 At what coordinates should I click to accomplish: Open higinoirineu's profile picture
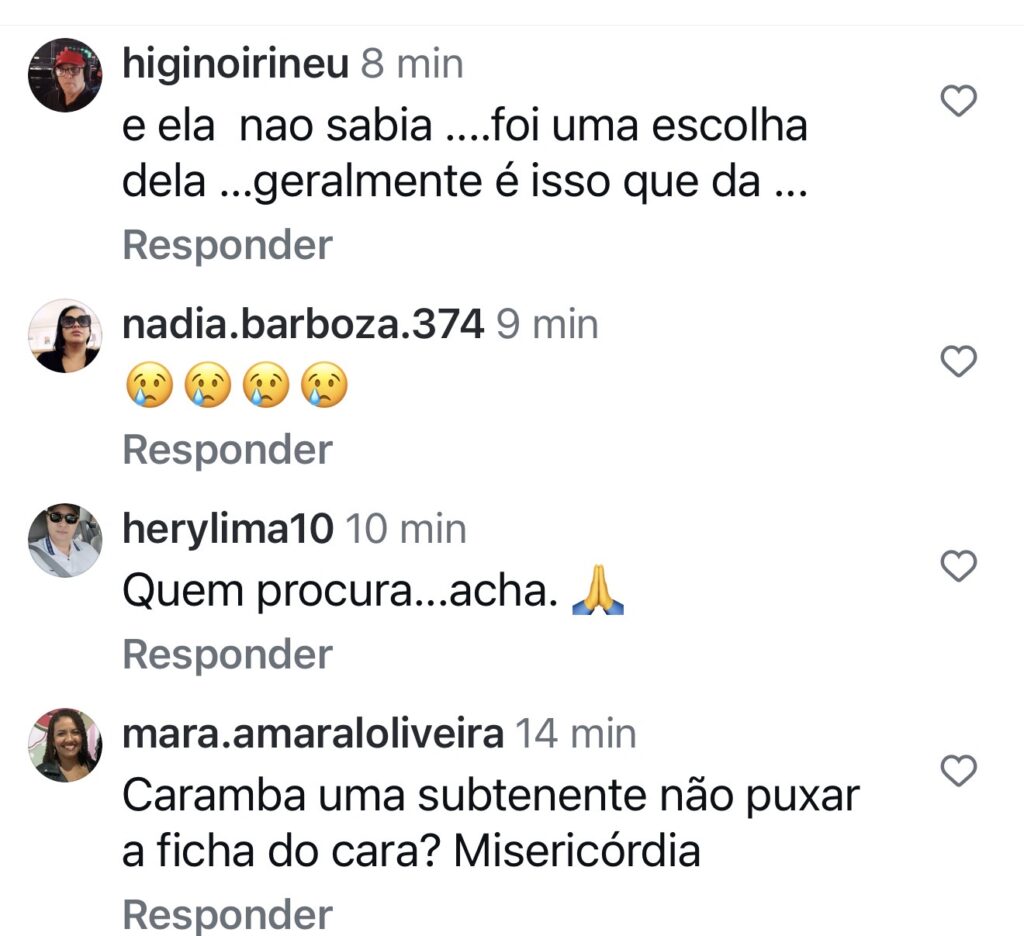click(64, 75)
